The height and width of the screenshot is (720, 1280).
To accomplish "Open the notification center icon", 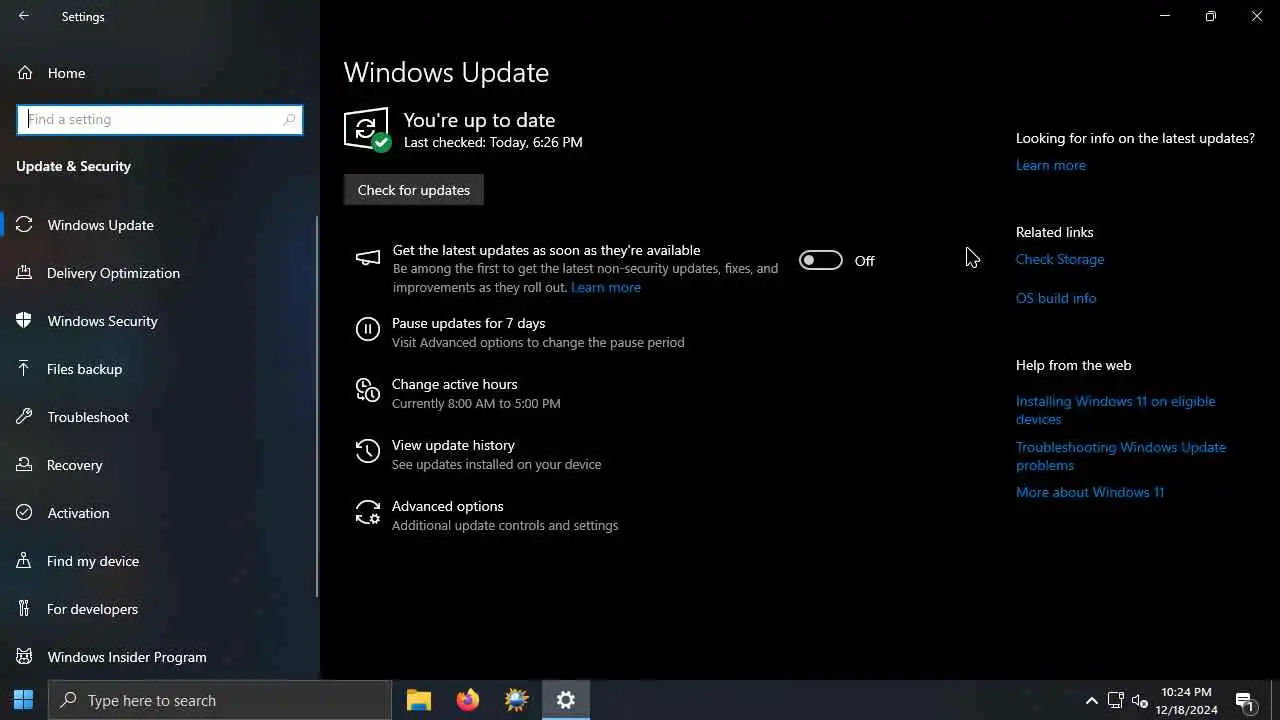I will (1245, 702).
